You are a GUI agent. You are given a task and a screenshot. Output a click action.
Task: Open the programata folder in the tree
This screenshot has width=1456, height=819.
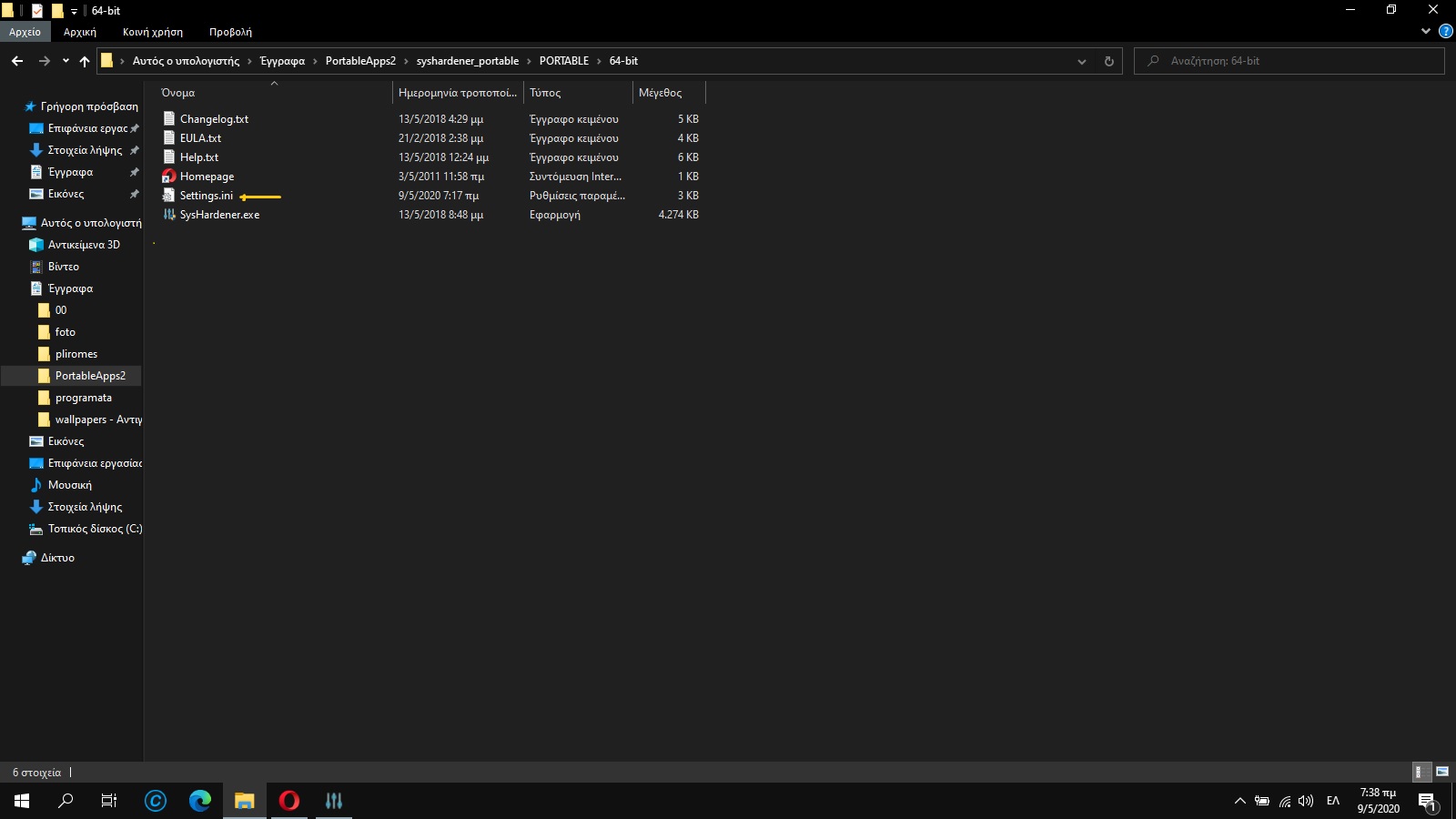(84, 398)
